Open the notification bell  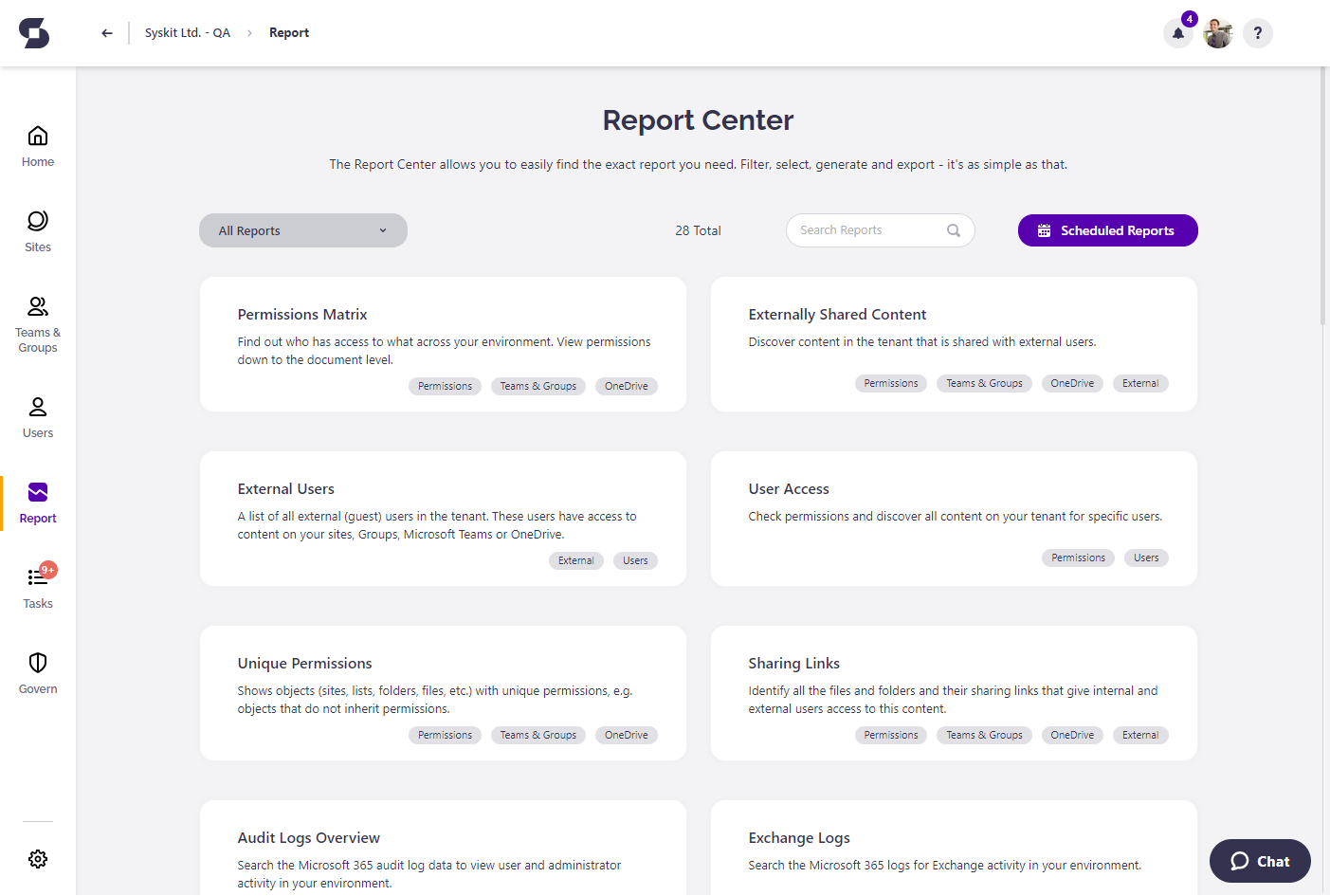[x=1177, y=33]
